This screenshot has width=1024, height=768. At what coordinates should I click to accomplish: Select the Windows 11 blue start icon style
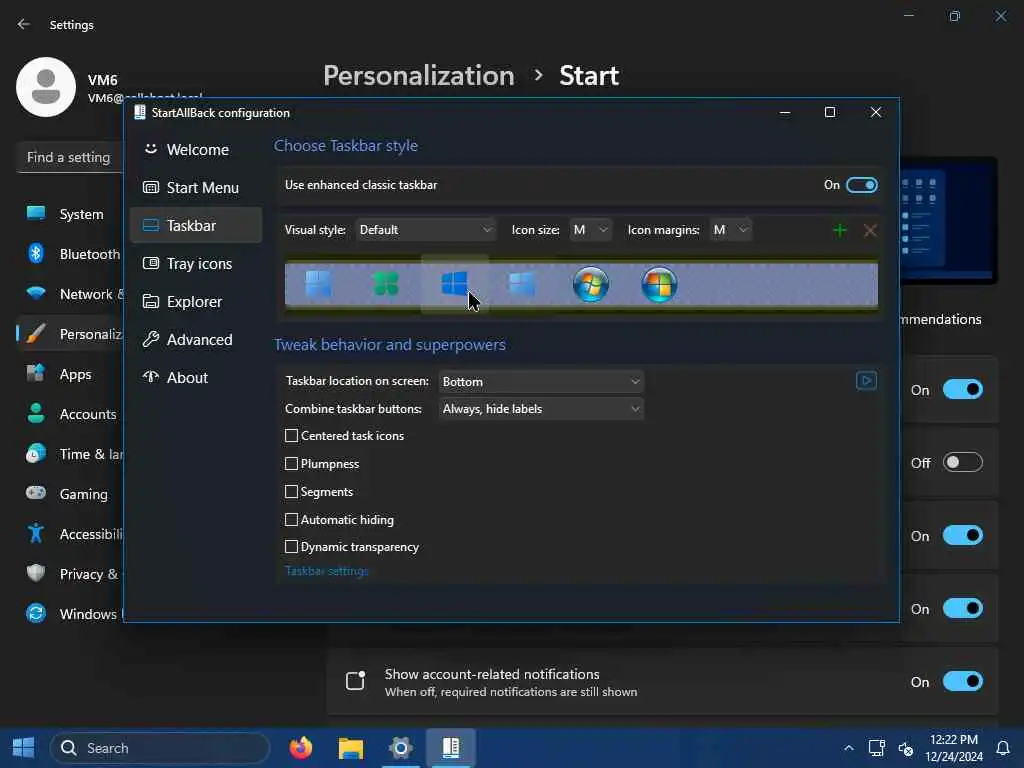[x=318, y=285]
